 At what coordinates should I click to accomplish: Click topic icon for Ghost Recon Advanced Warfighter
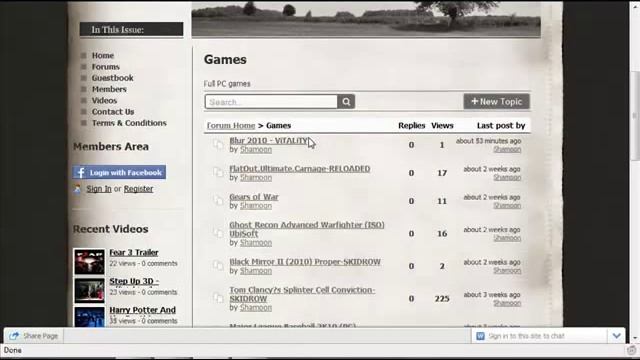(218, 233)
